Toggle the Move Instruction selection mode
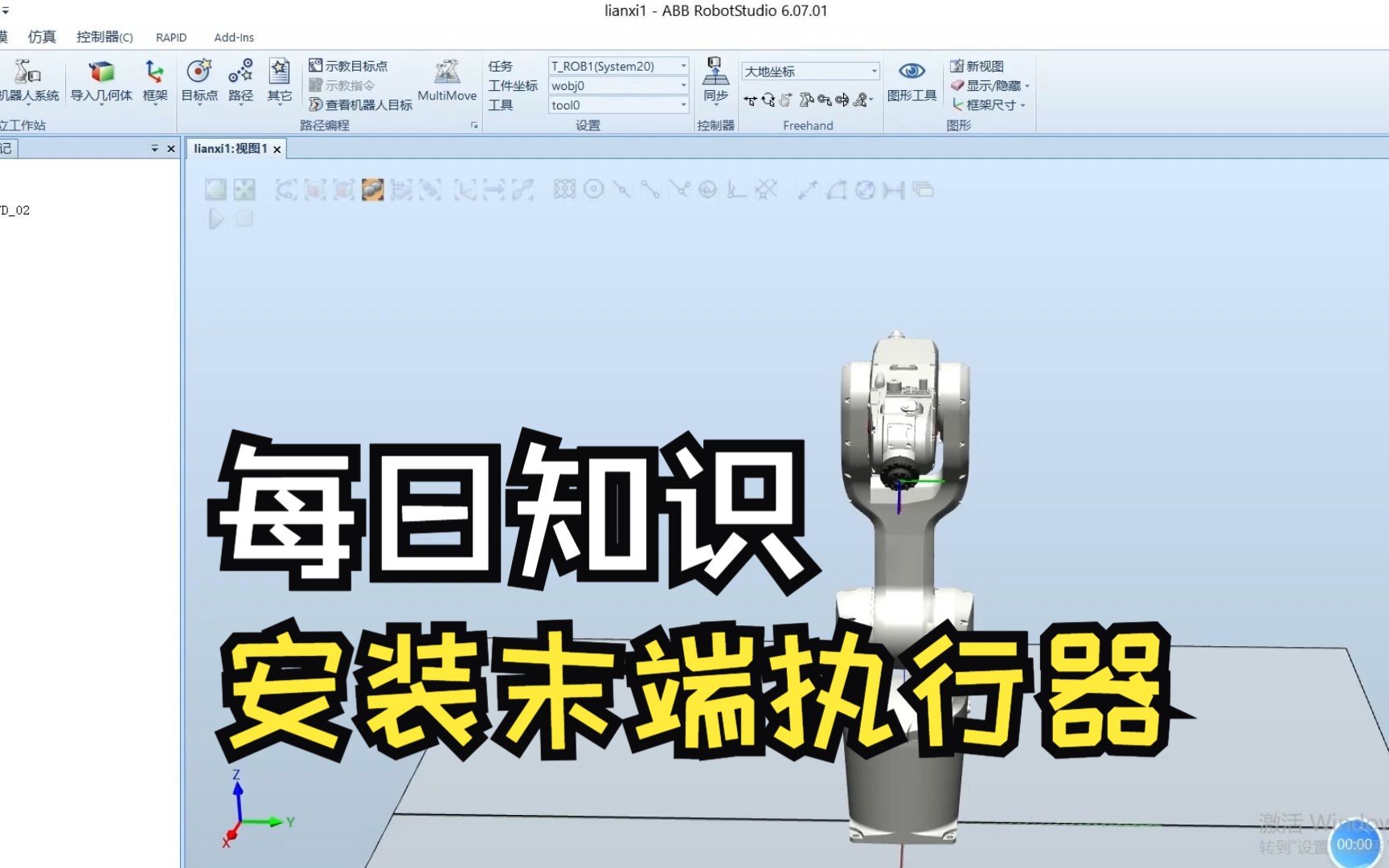 point(494,190)
